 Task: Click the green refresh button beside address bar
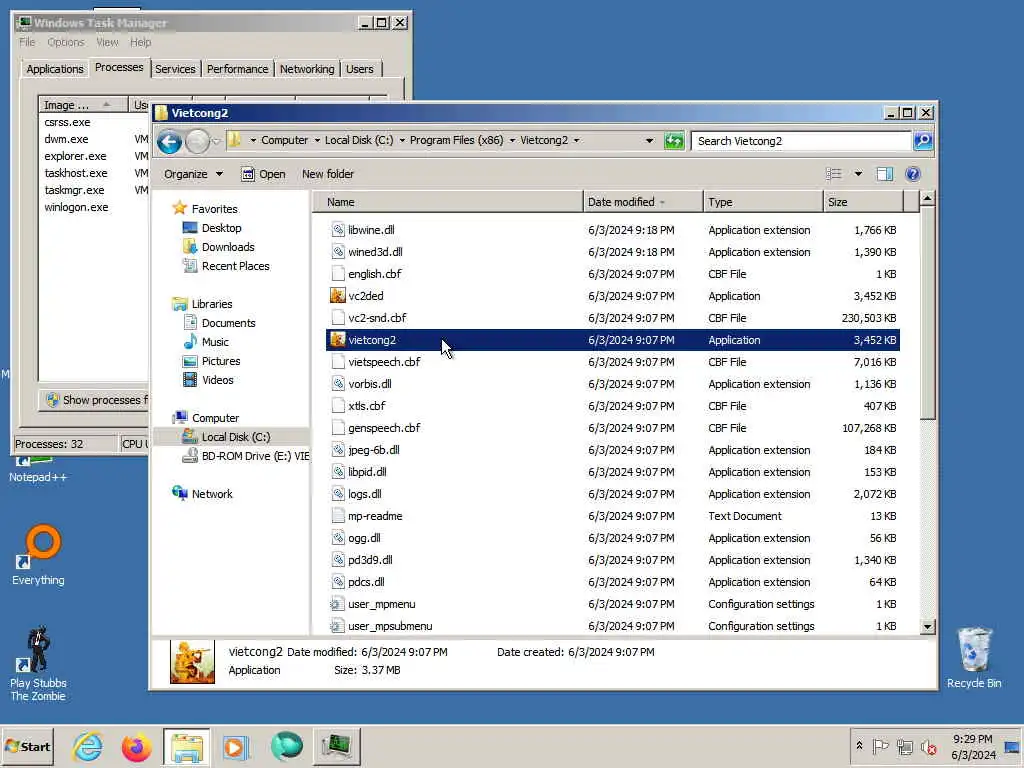point(673,140)
